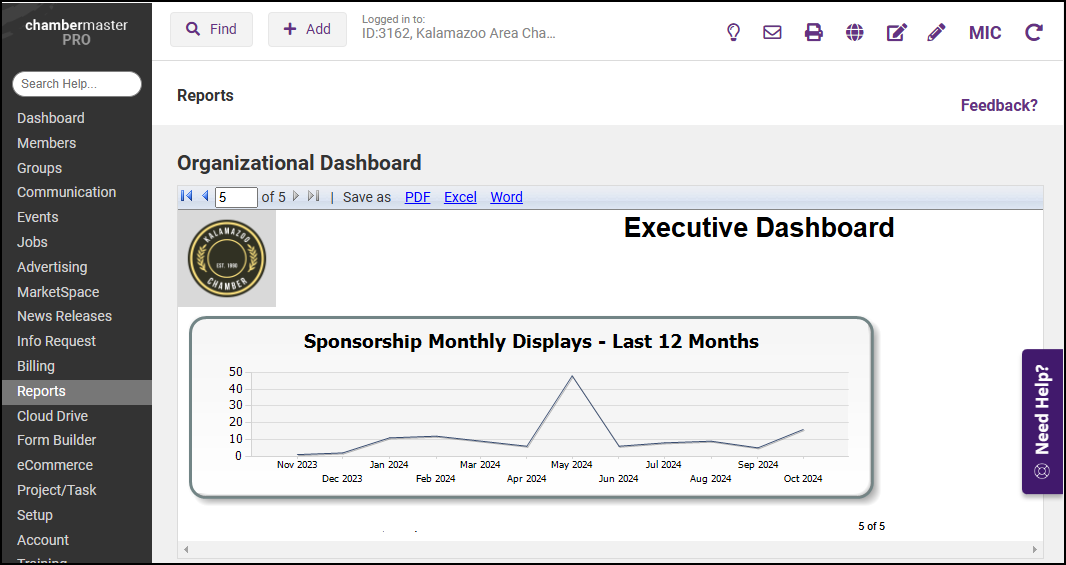Click the edit note square icon

click(x=896, y=32)
